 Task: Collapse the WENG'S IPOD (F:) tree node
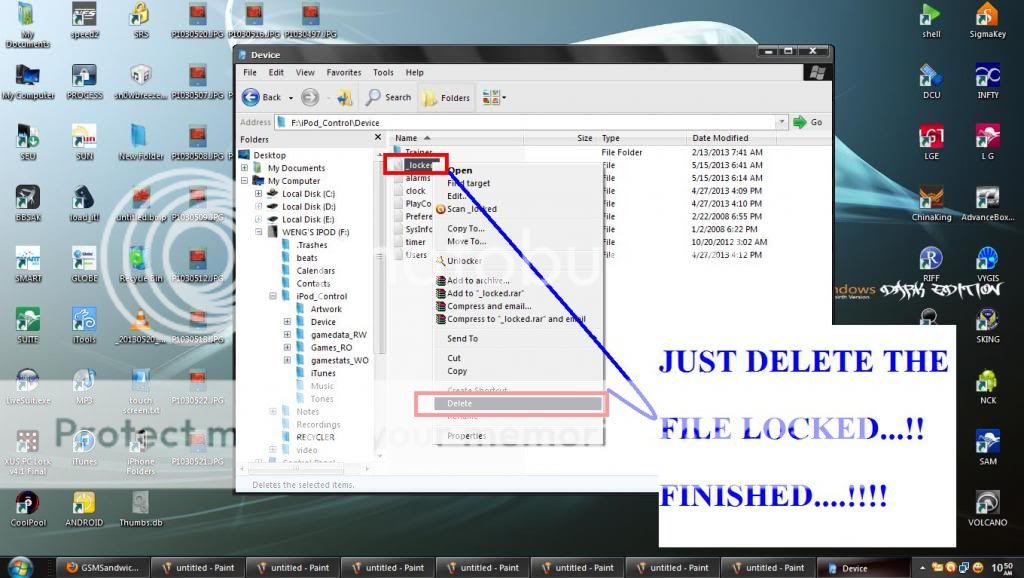259,232
